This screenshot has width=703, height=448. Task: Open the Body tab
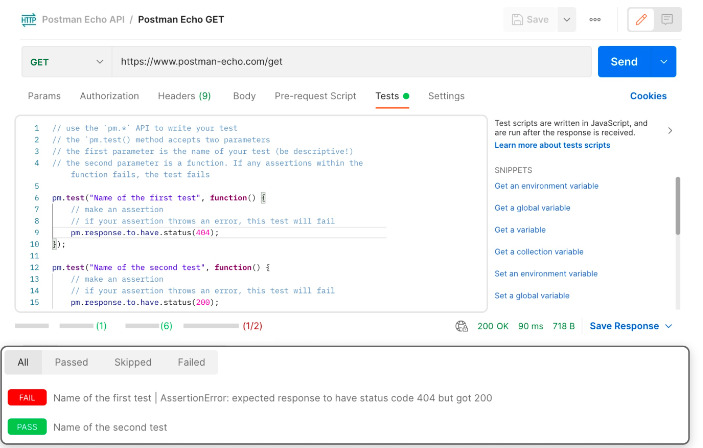(x=244, y=96)
